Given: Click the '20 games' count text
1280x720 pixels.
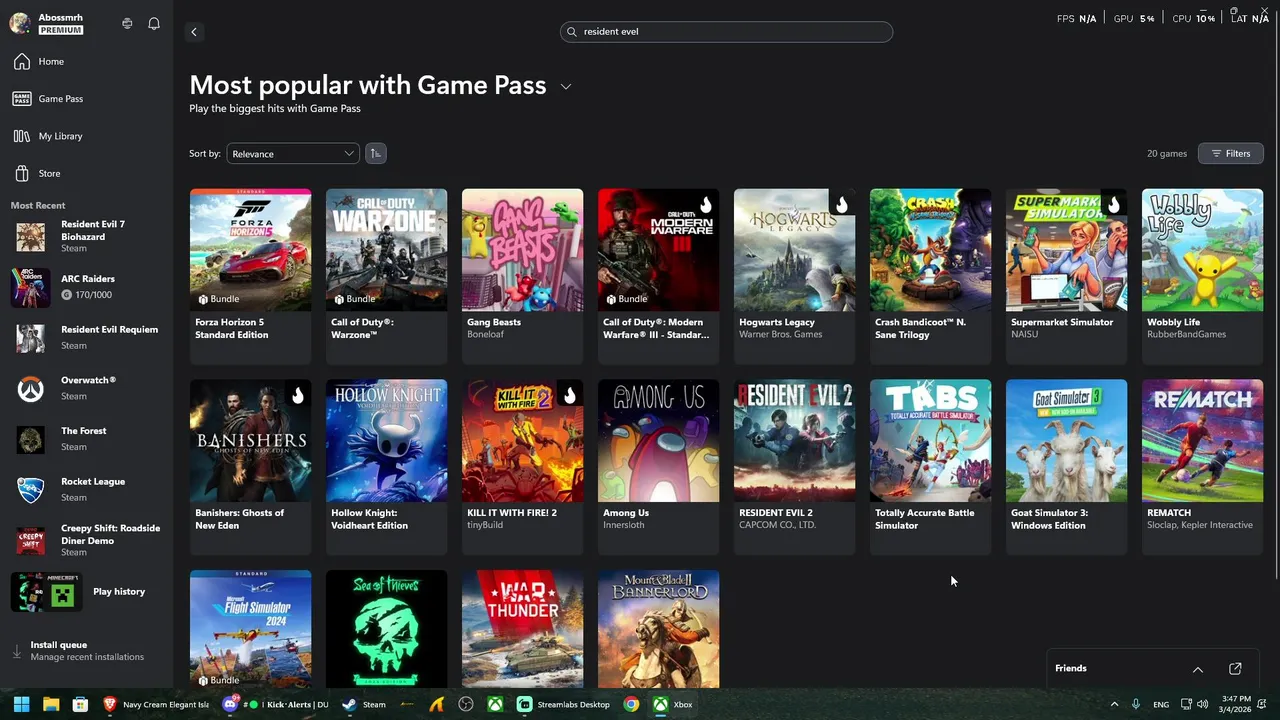Looking at the screenshot, I should 1167,154.
